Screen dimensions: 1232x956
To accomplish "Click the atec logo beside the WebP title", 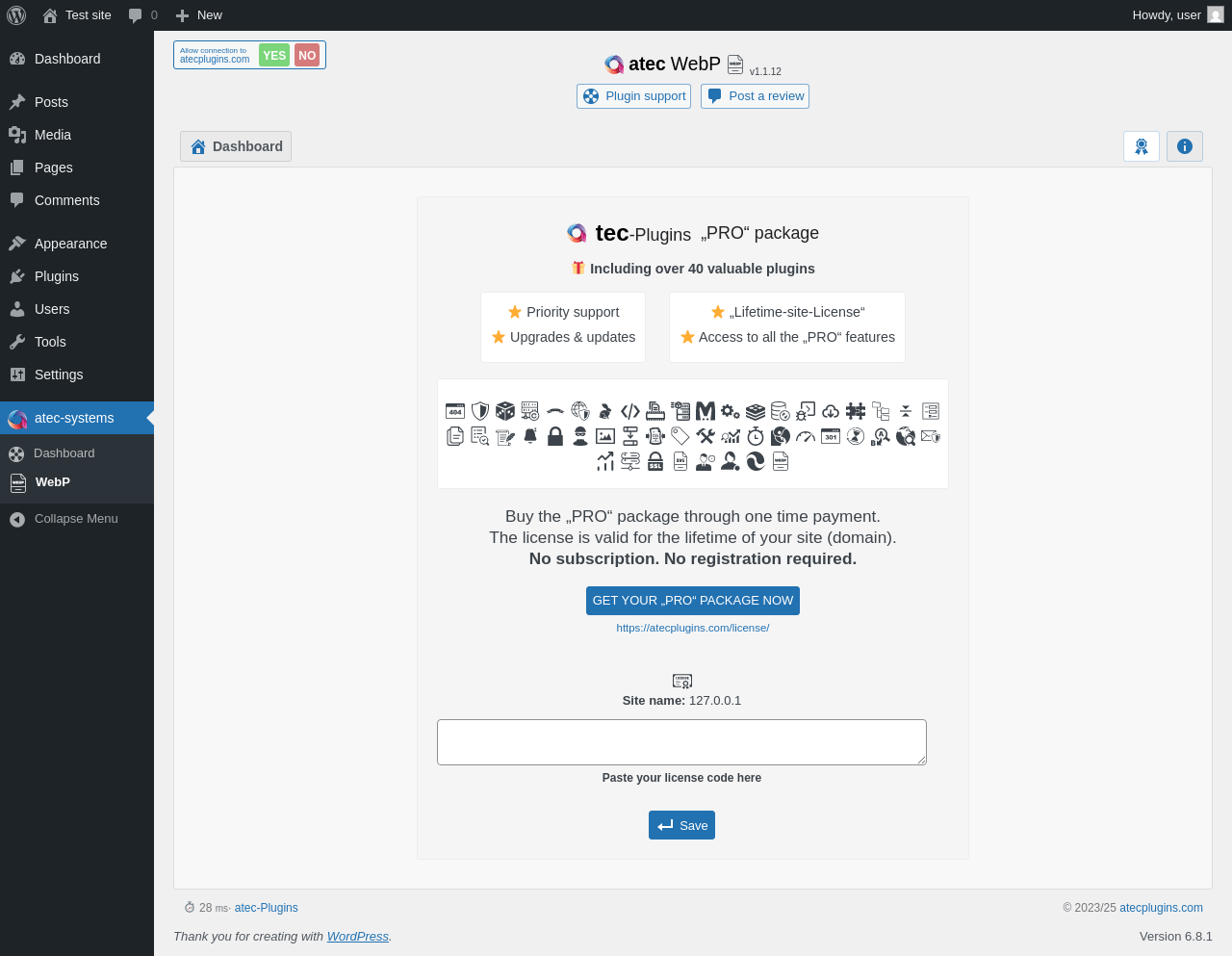I will 614,65.
